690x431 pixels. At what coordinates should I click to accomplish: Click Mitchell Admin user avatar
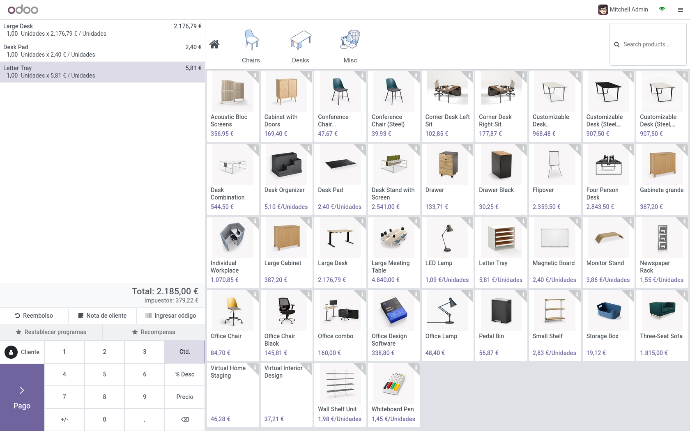(602, 9)
